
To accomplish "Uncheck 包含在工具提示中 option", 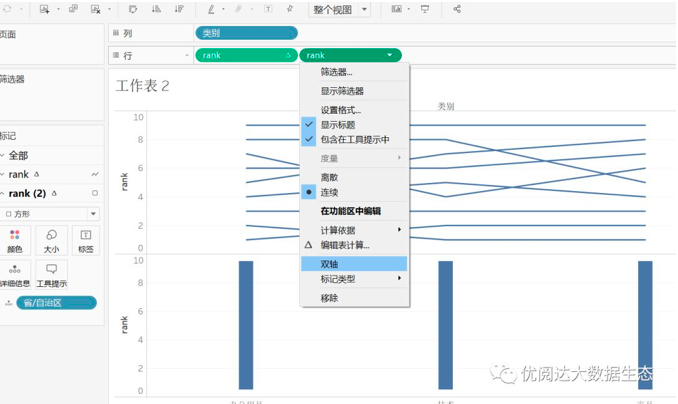I will 354,140.
